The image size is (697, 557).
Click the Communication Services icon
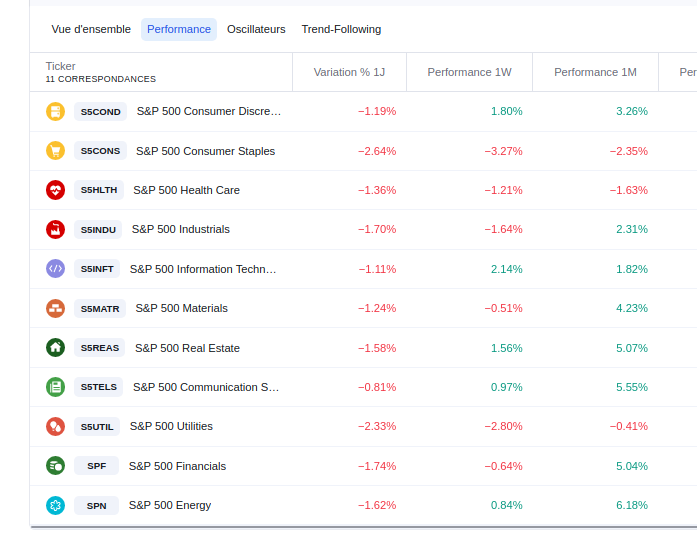tap(55, 387)
